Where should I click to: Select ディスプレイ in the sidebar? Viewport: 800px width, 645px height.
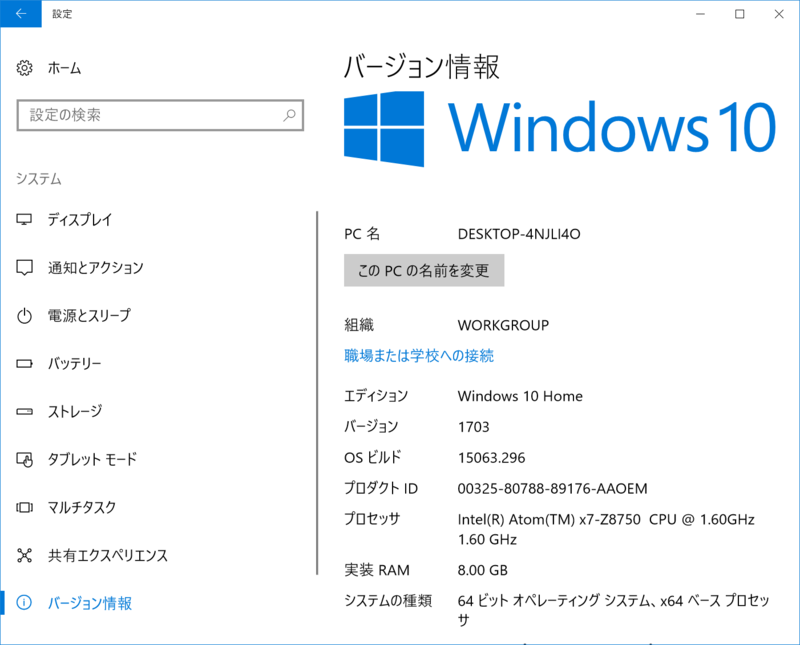(80, 219)
